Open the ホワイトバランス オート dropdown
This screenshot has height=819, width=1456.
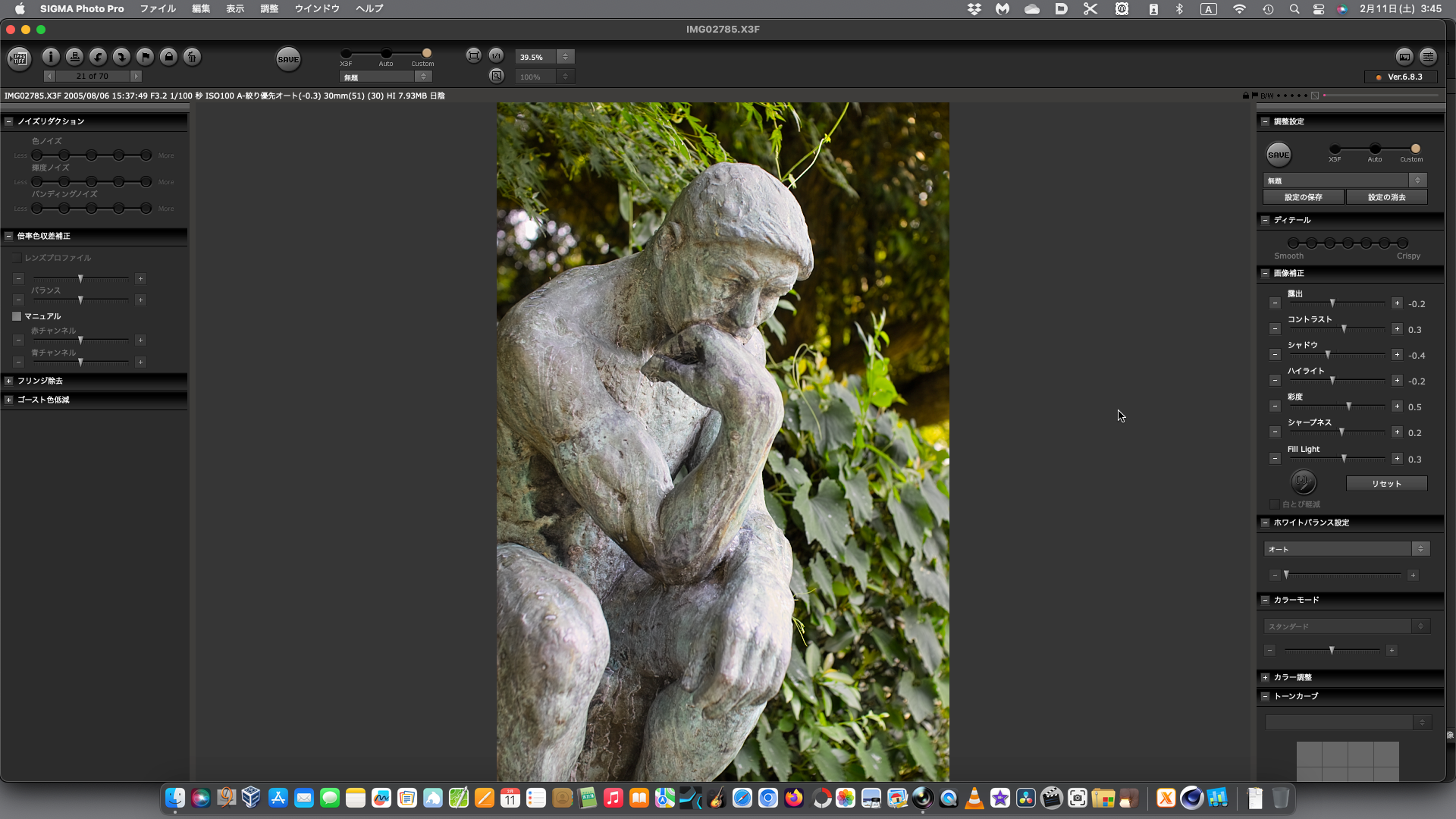point(1347,549)
